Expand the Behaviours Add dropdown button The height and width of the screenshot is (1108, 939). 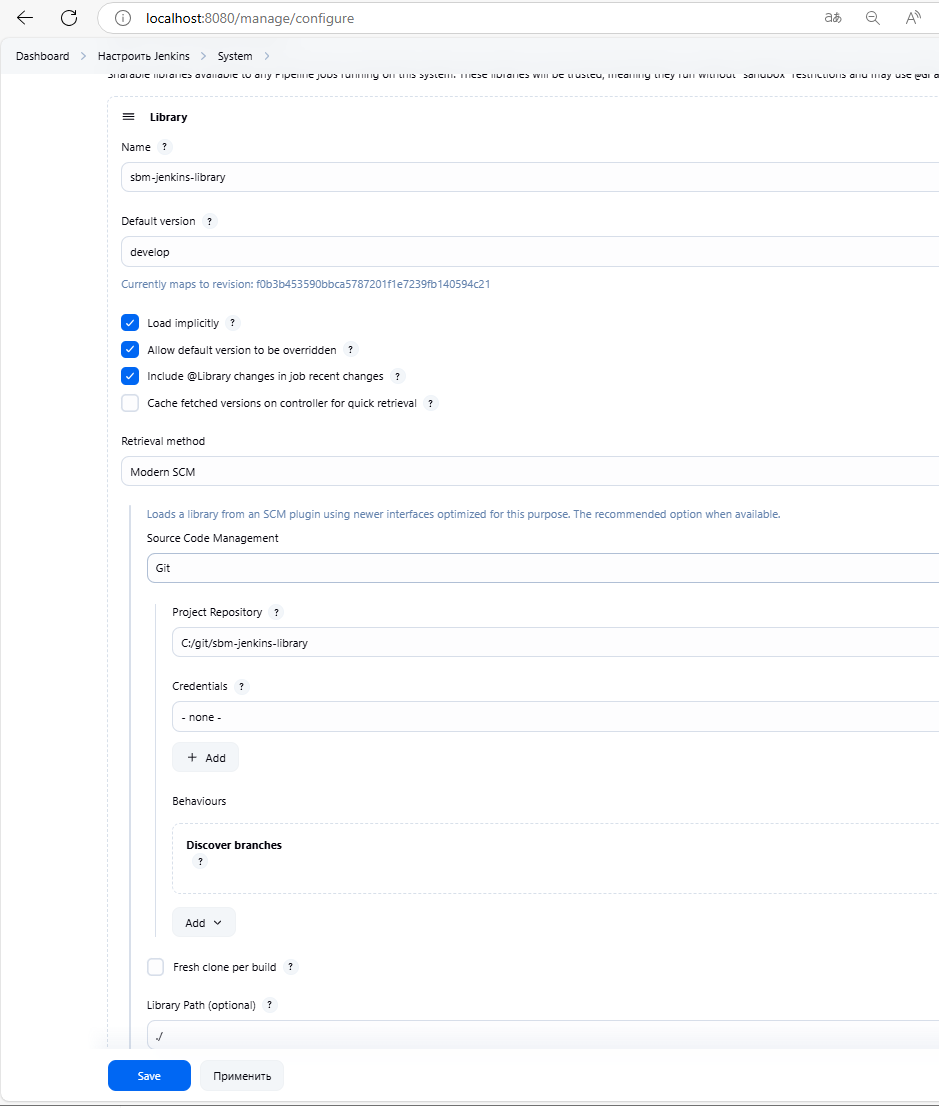(x=204, y=923)
